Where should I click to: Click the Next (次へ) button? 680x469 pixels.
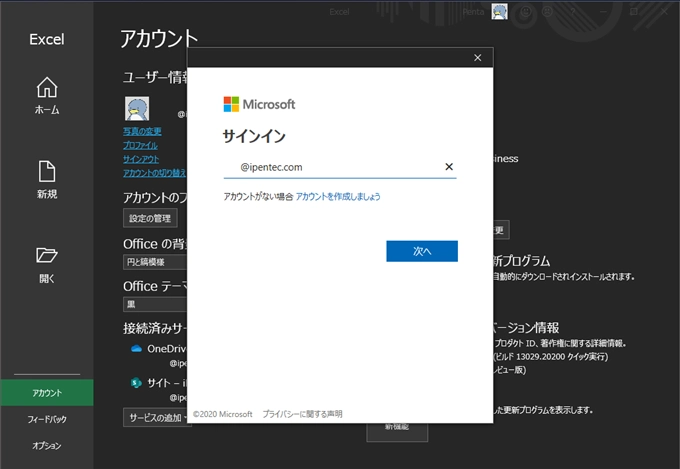(422, 251)
